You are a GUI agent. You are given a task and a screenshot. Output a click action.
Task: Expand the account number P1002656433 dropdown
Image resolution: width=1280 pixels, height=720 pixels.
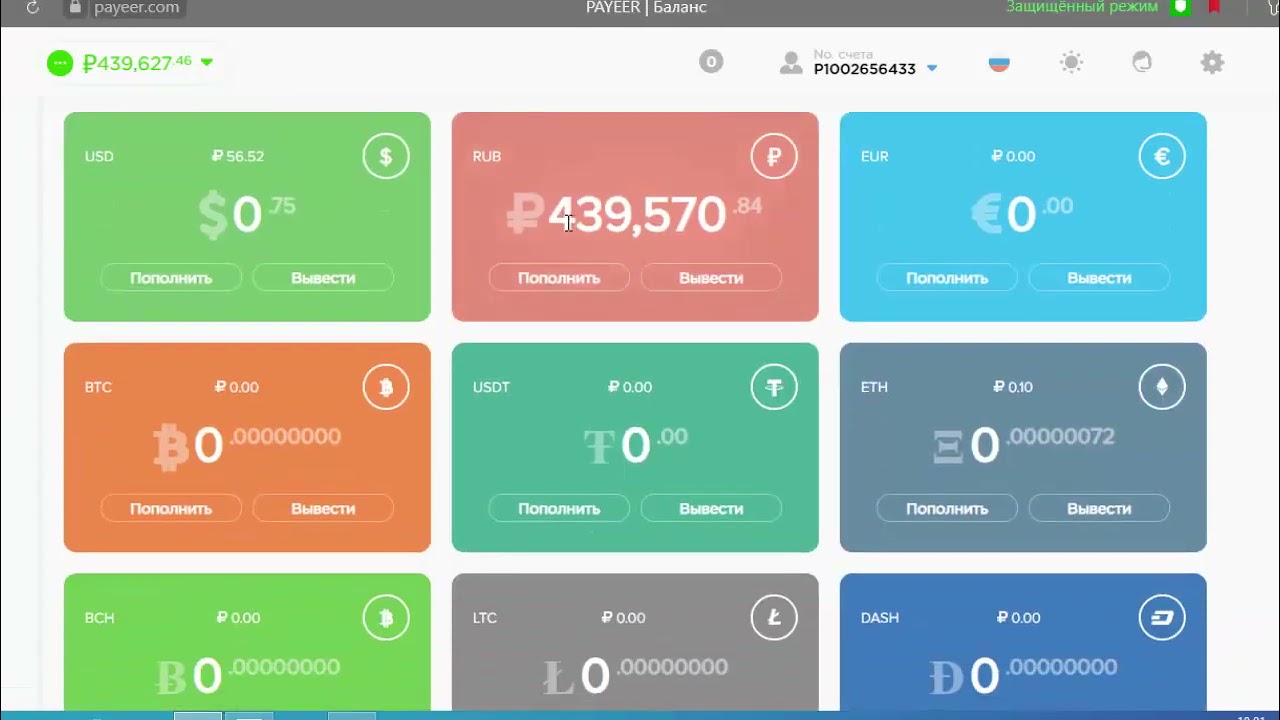[932, 69]
